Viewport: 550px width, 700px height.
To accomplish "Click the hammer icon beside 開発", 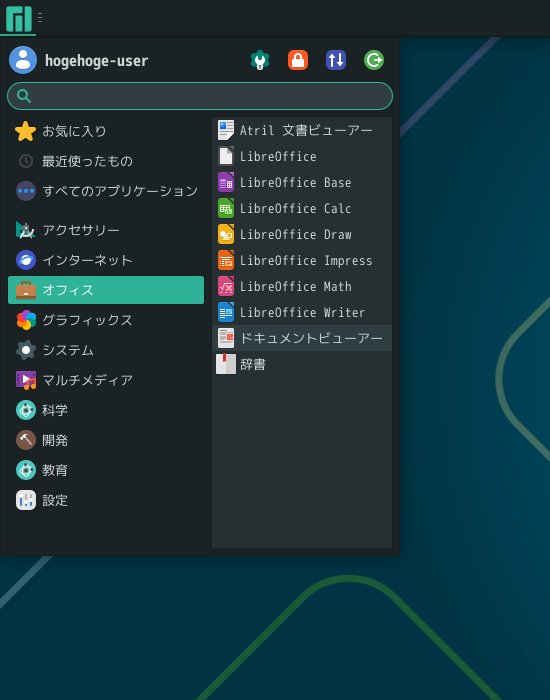I will click(26, 440).
